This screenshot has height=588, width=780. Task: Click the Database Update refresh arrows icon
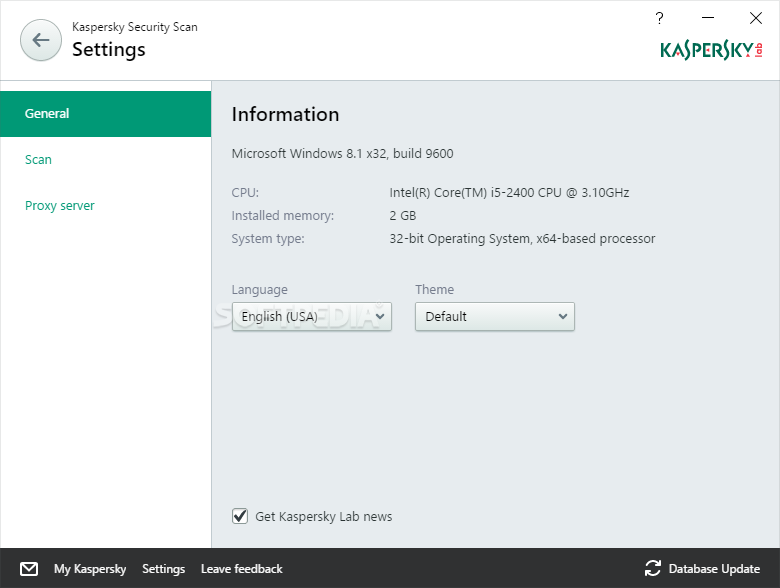pos(653,569)
